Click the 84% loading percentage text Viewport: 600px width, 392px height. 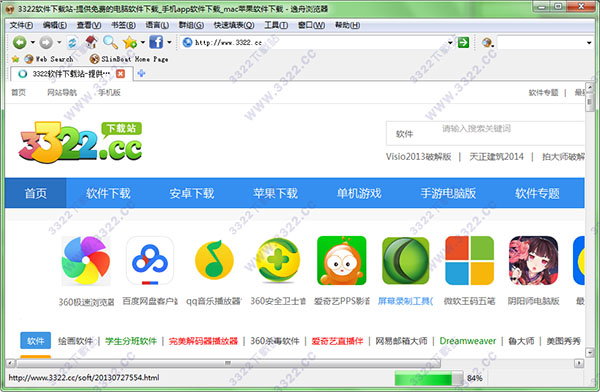(x=474, y=378)
